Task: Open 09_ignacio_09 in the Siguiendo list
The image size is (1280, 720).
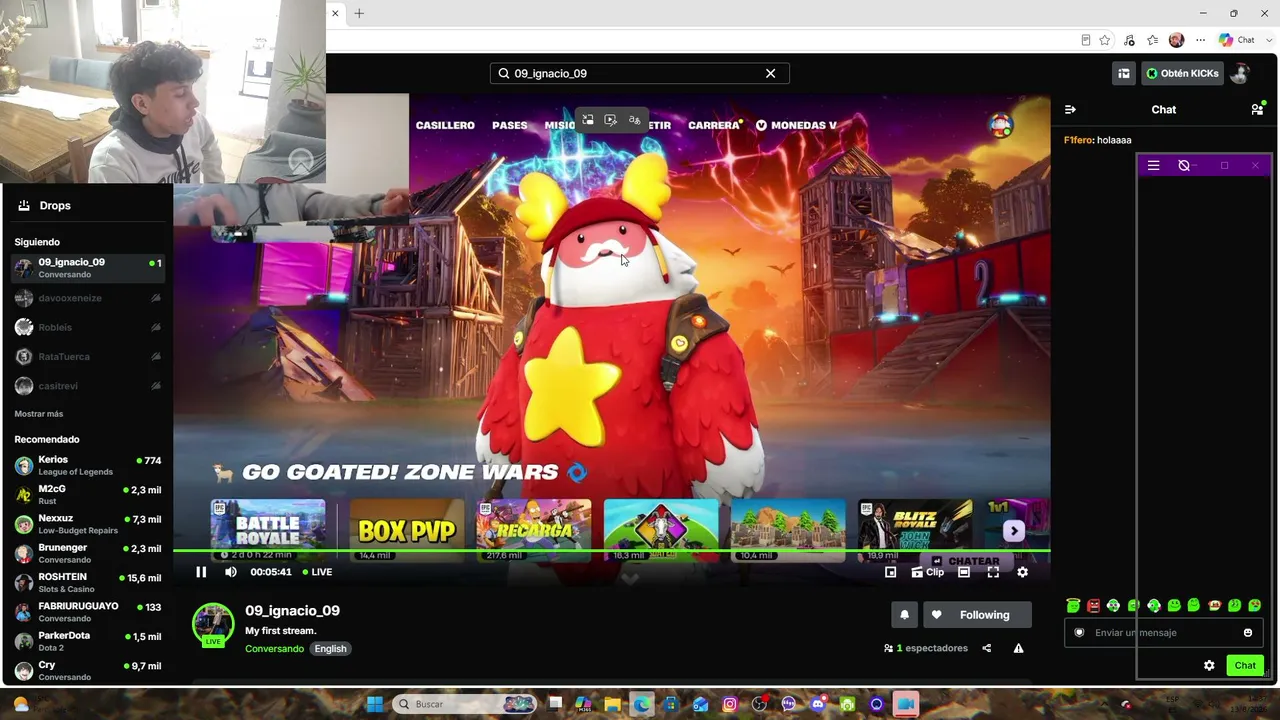Action: (88, 268)
